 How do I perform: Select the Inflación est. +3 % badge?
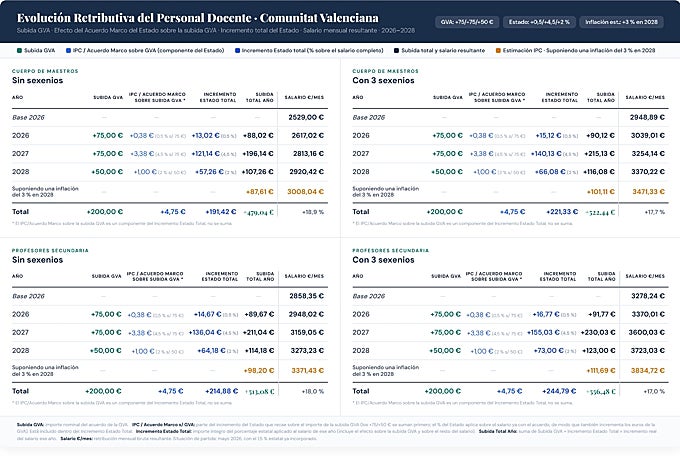[621, 22]
